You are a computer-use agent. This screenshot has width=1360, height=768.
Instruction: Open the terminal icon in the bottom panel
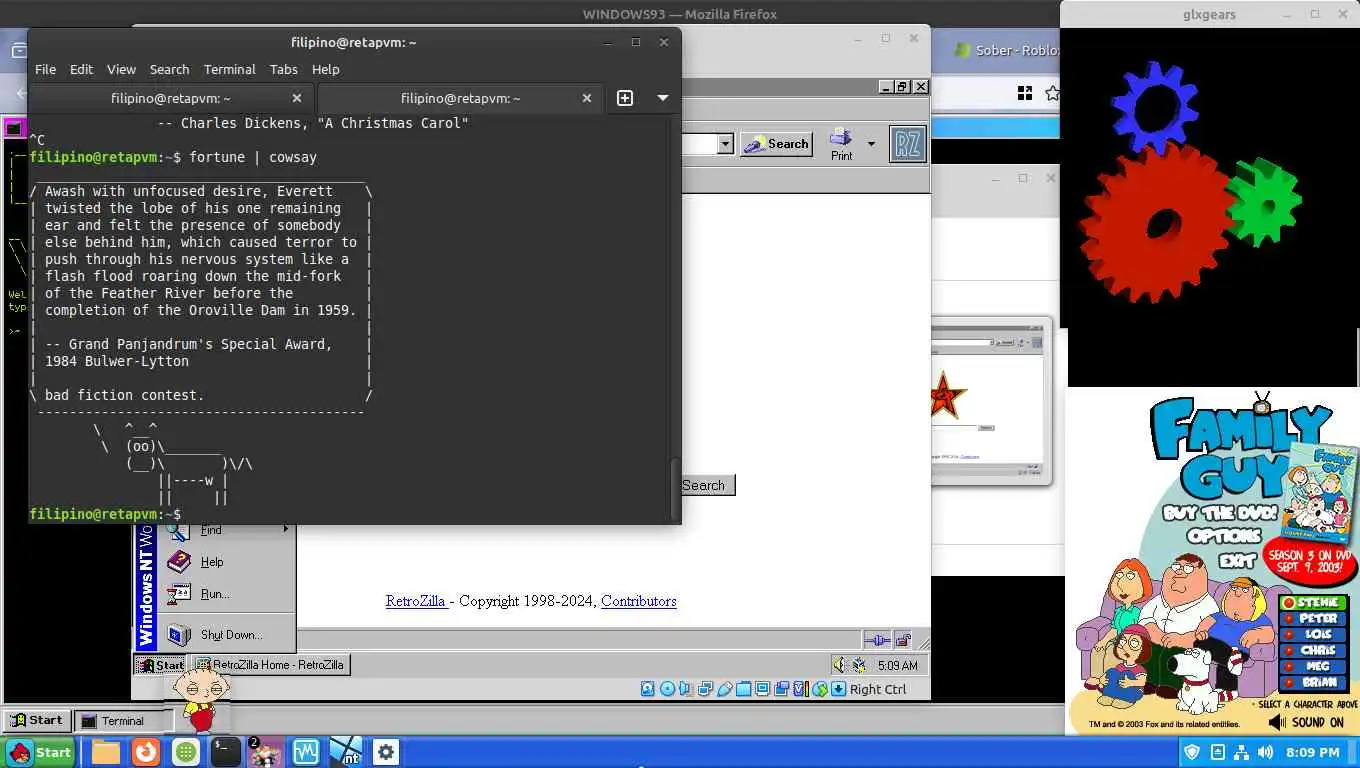pyautogui.click(x=226, y=752)
